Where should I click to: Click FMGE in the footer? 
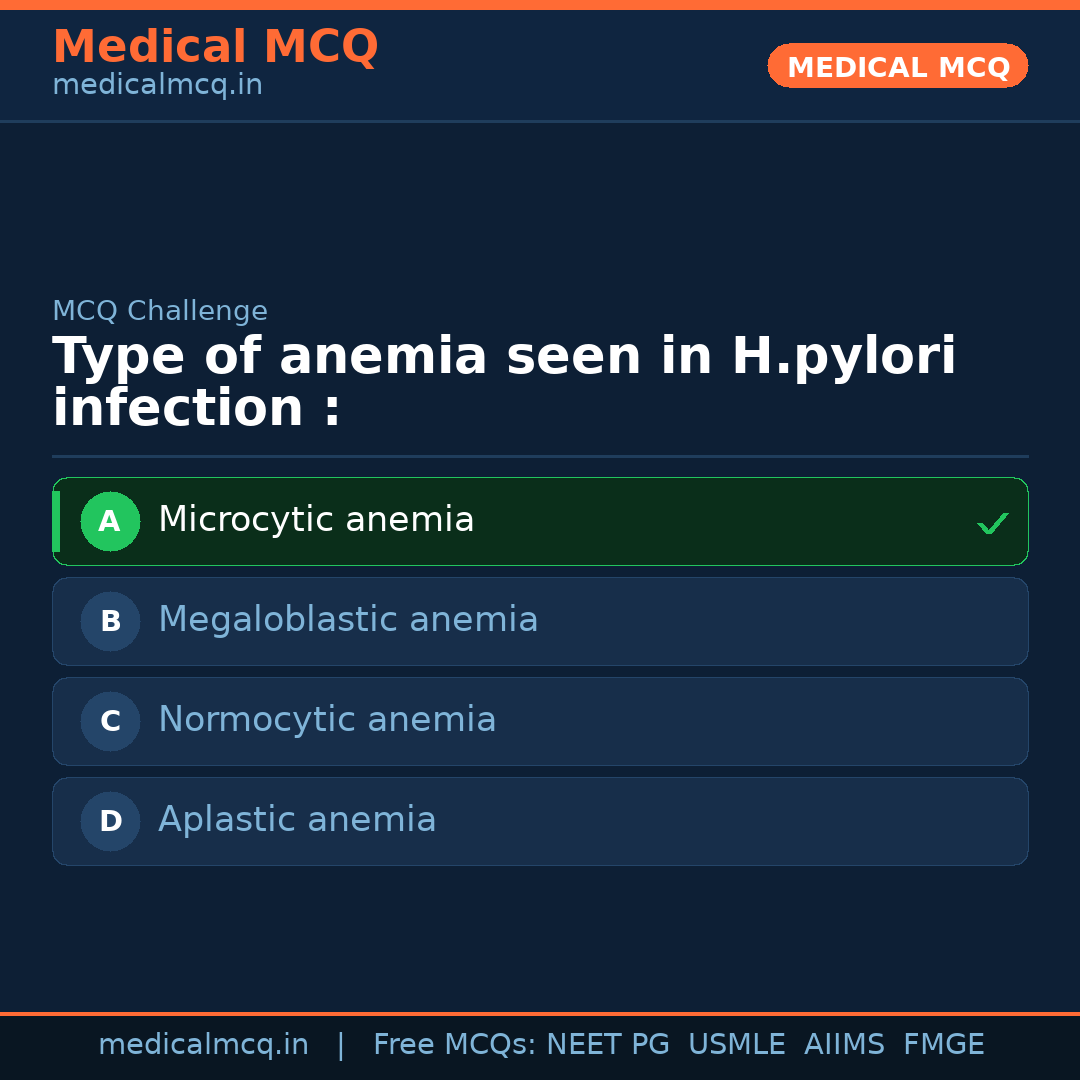943,1045
